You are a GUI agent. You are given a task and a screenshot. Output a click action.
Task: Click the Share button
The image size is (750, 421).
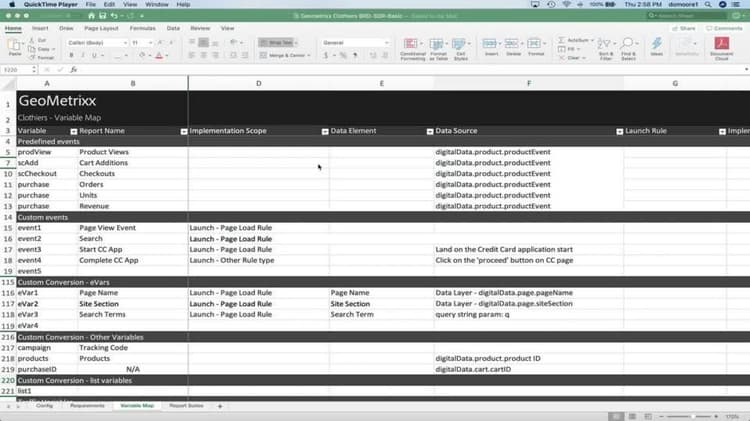(x=684, y=28)
